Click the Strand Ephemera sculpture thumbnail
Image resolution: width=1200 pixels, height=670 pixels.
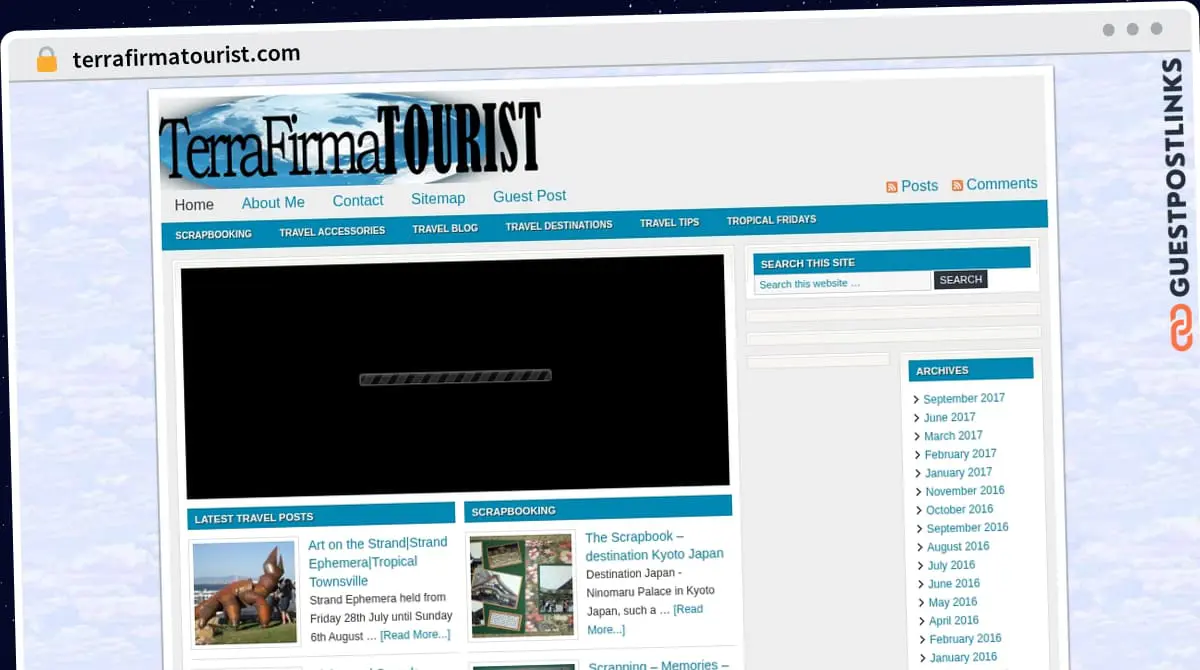pos(244,592)
